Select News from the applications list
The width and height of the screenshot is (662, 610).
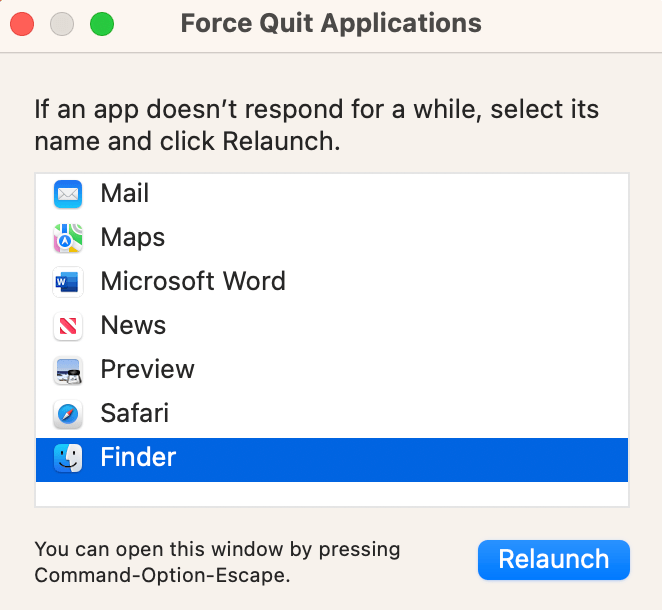[332, 326]
